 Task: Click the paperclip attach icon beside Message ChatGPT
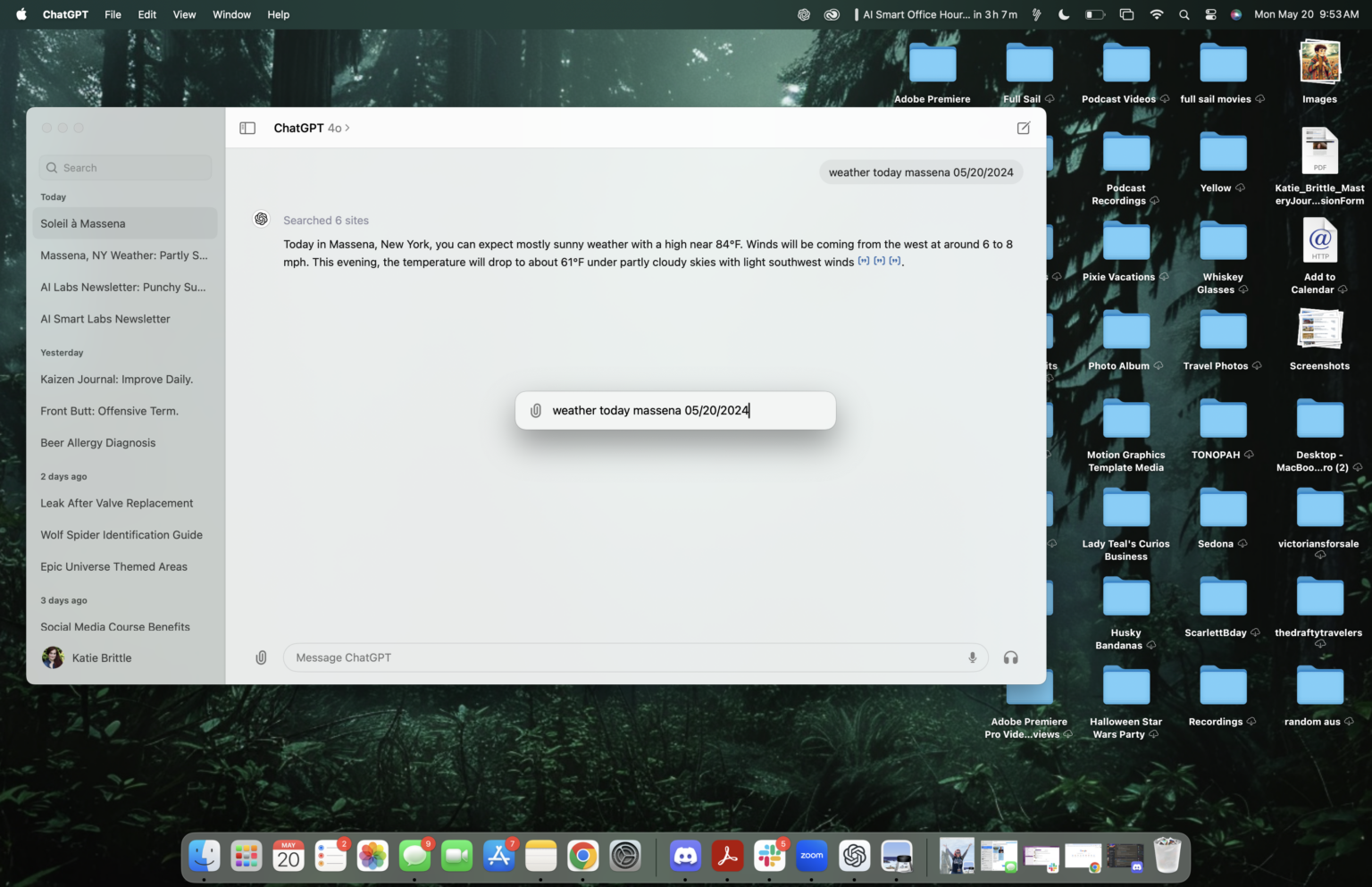coord(261,657)
